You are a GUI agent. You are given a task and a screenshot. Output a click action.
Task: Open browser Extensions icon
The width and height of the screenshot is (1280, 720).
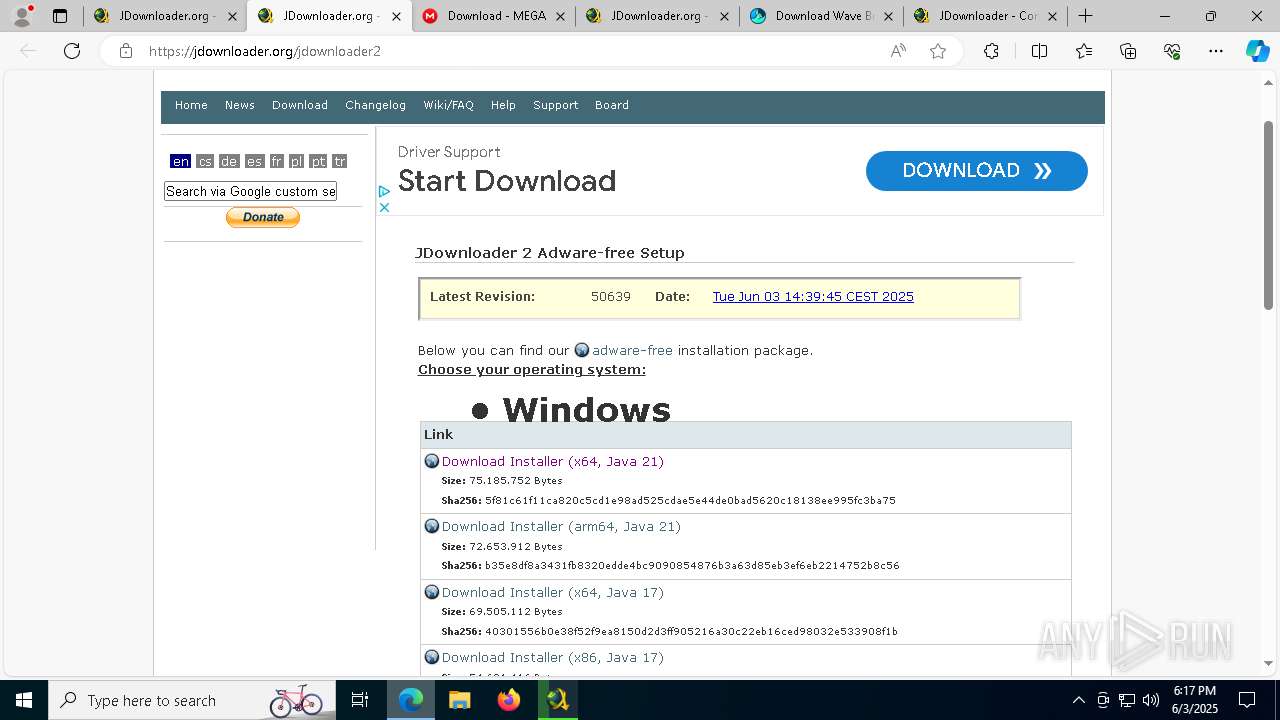(991, 51)
